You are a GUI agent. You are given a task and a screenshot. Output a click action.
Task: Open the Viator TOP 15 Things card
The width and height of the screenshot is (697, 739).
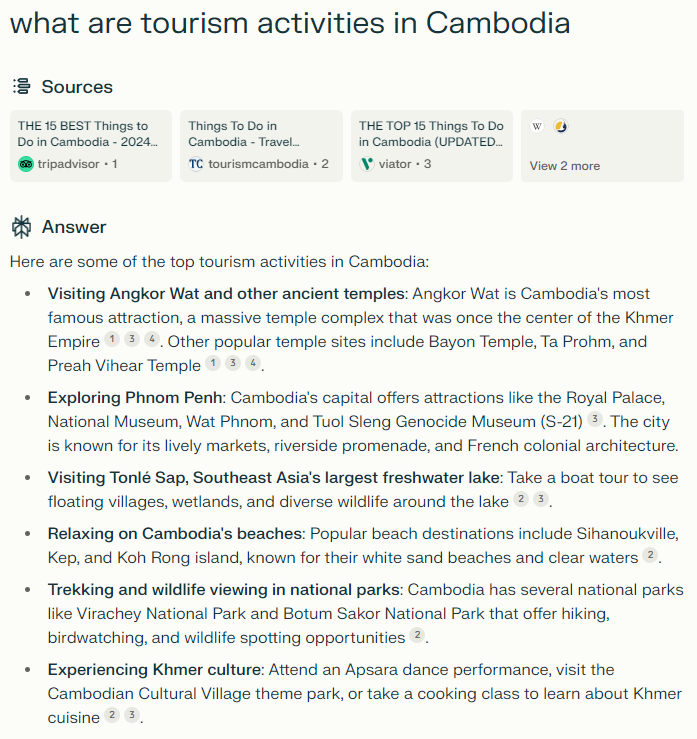(432, 145)
